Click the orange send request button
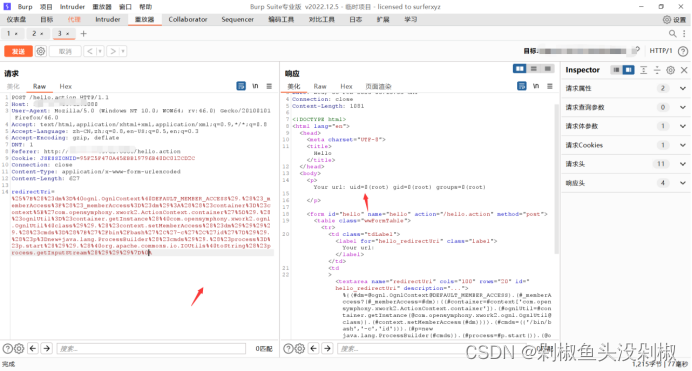692x371 pixels. [18, 51]
